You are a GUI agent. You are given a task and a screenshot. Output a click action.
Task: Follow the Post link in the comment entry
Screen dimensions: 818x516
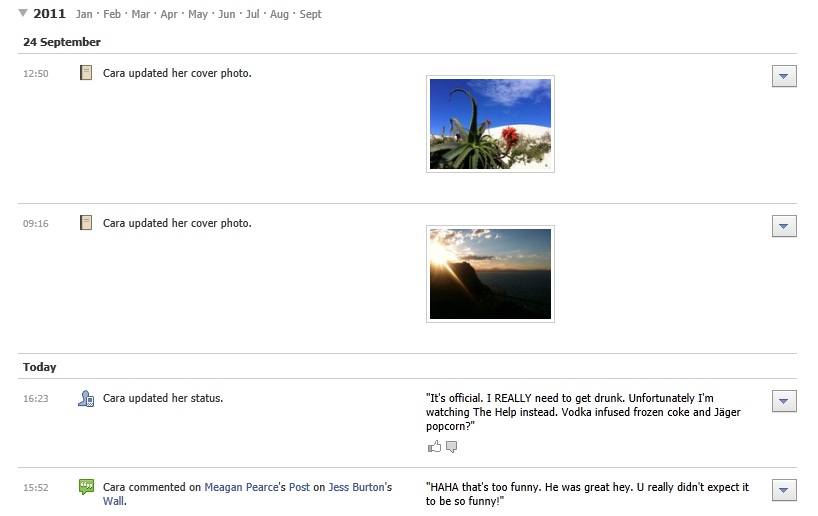tap(299, 487)
